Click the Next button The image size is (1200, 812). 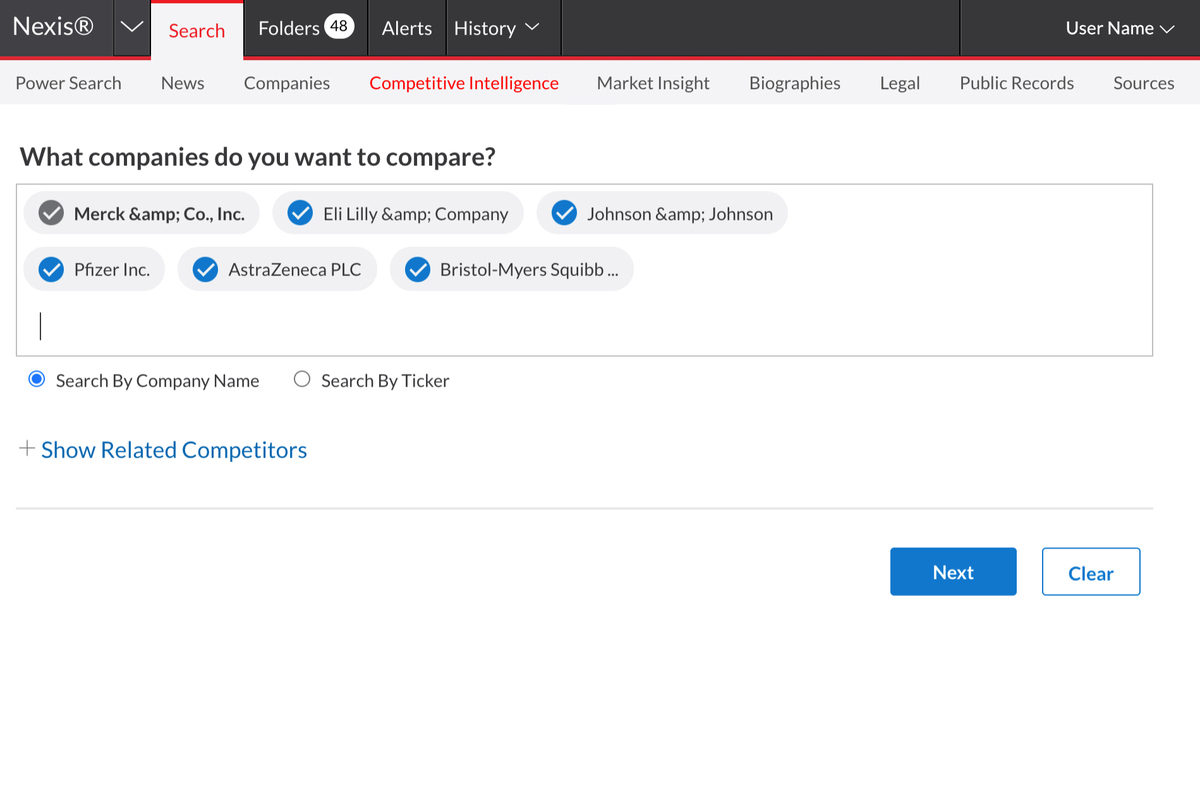953,572
